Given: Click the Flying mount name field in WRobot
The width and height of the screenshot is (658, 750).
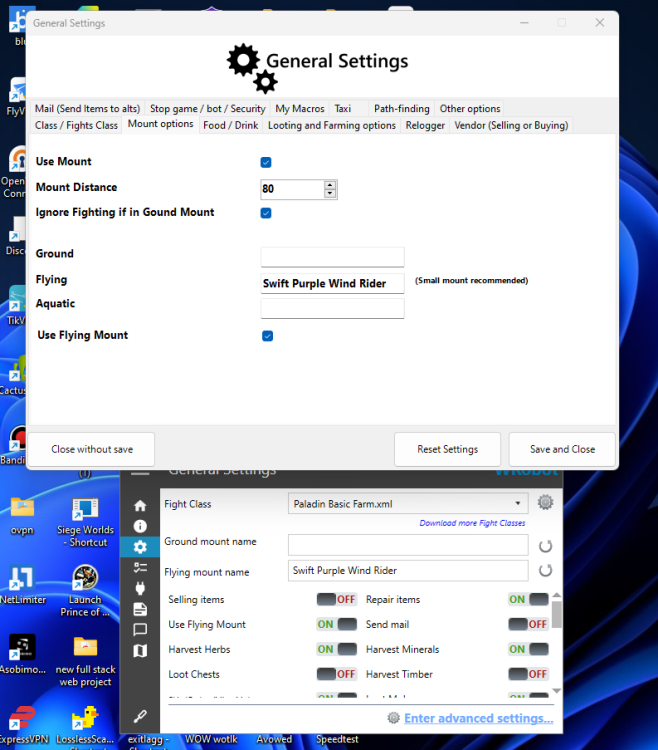Looking at the screenshot, I should [x=408, y=570].
